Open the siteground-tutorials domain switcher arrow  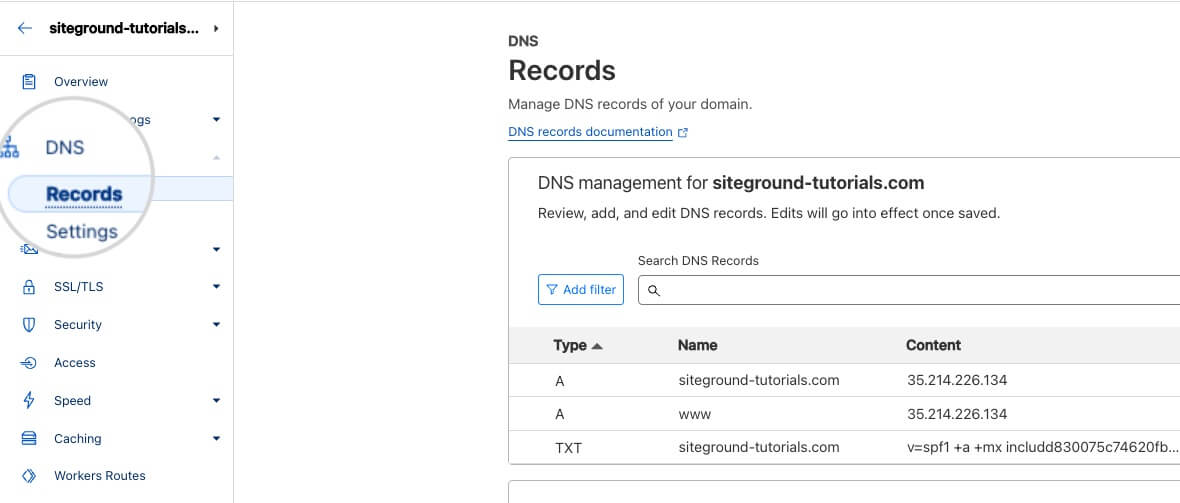(x=216, y=29)
